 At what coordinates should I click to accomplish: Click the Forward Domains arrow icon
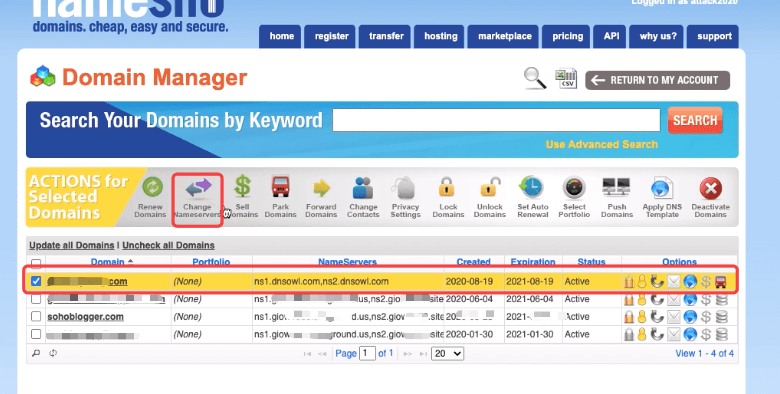point(321,189)
